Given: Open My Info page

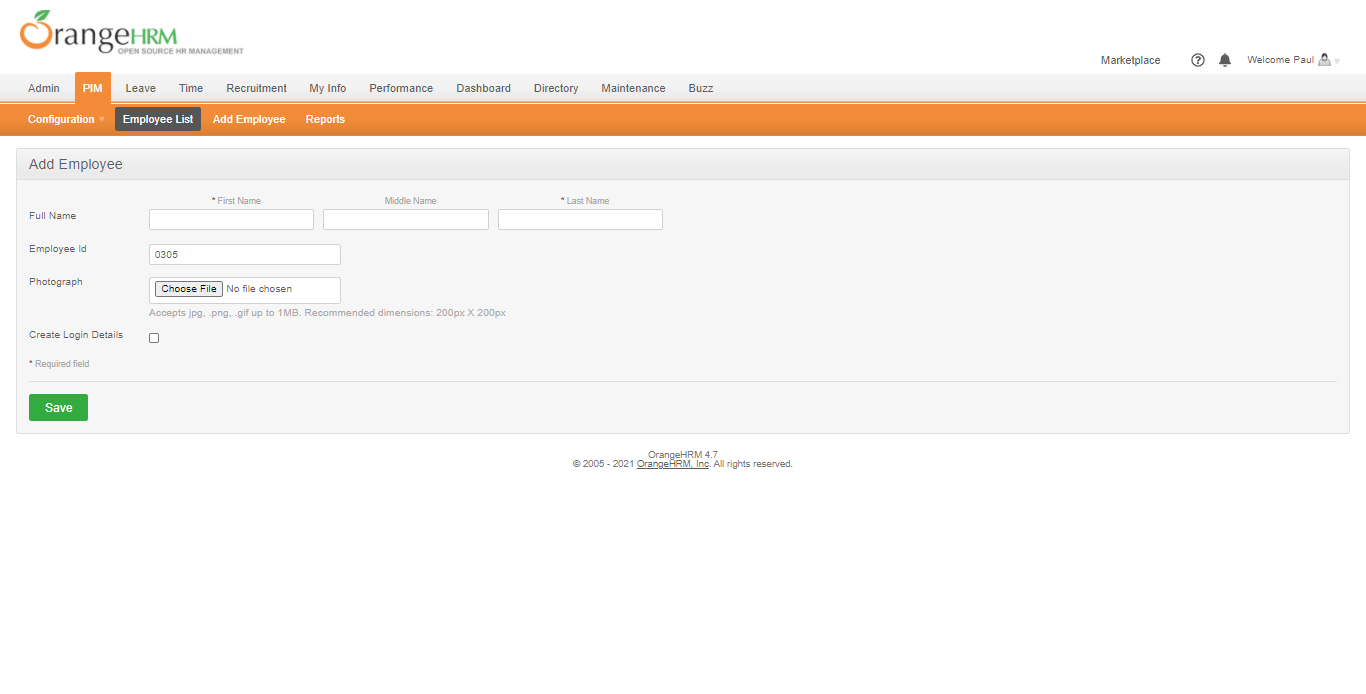Looking at the screenshot, I should tap(328, 88).
